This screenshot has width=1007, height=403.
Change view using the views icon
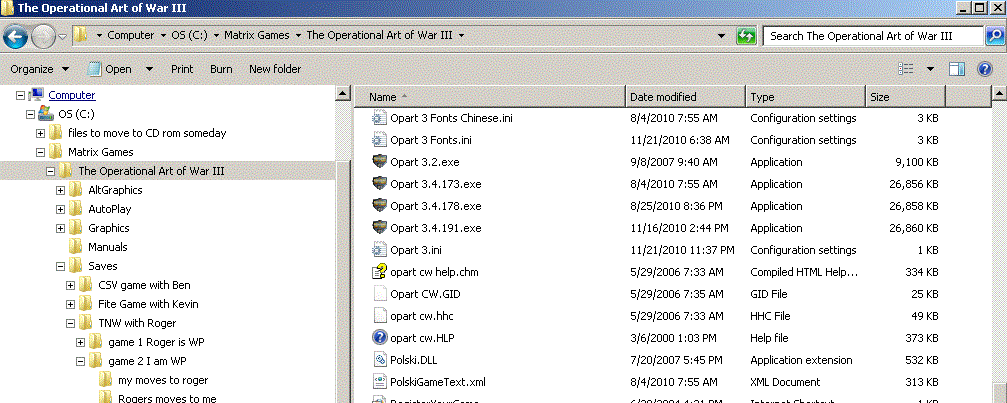click(906, 69)
